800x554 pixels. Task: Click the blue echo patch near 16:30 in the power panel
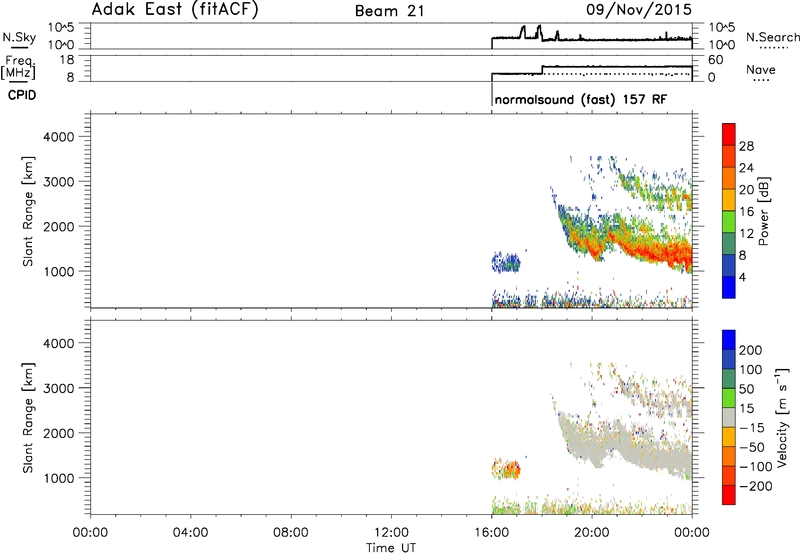506,262
